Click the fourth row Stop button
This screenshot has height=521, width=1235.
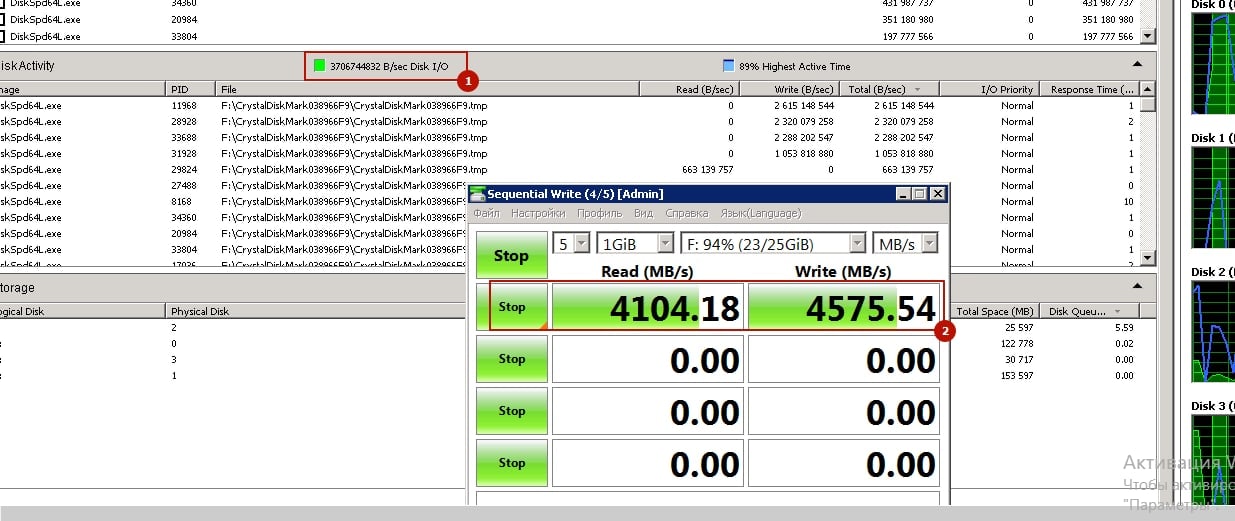tap(511, 463)
